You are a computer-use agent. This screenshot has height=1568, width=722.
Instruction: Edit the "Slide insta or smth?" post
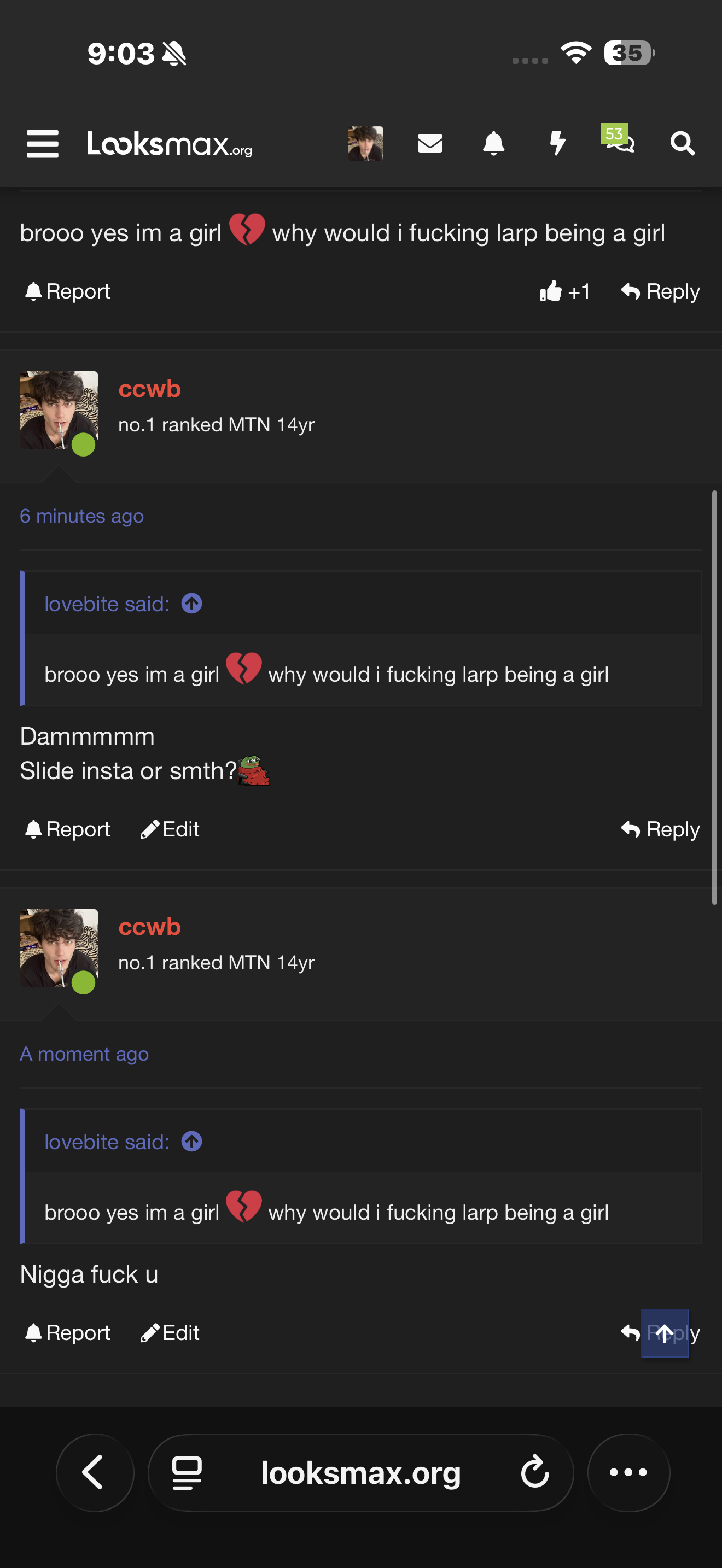pos(171,829)
